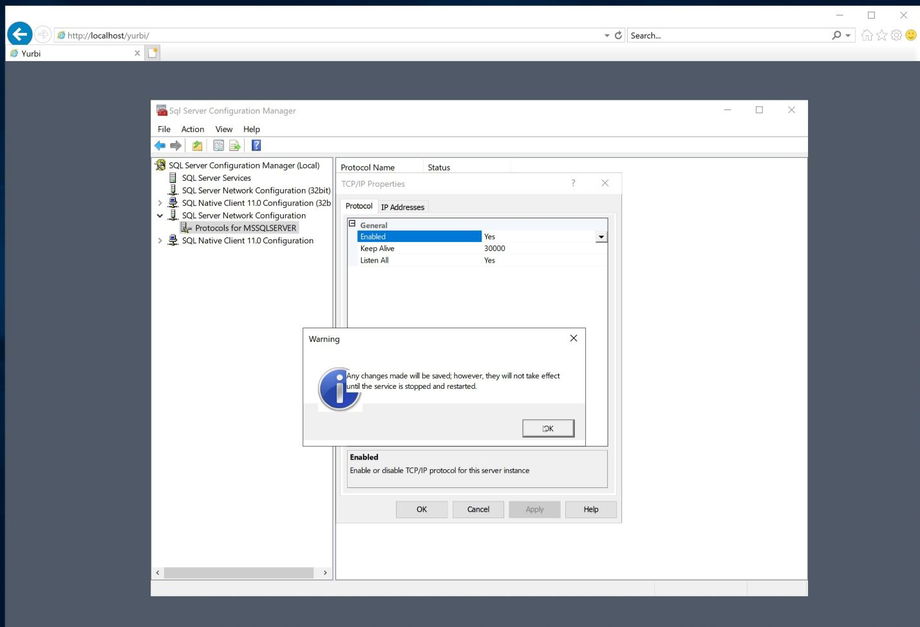Click the blue Back arrow in MMC toolbar
Viewport: 920px width, 627px height.
pyautogui.click(x=160, y=146)
